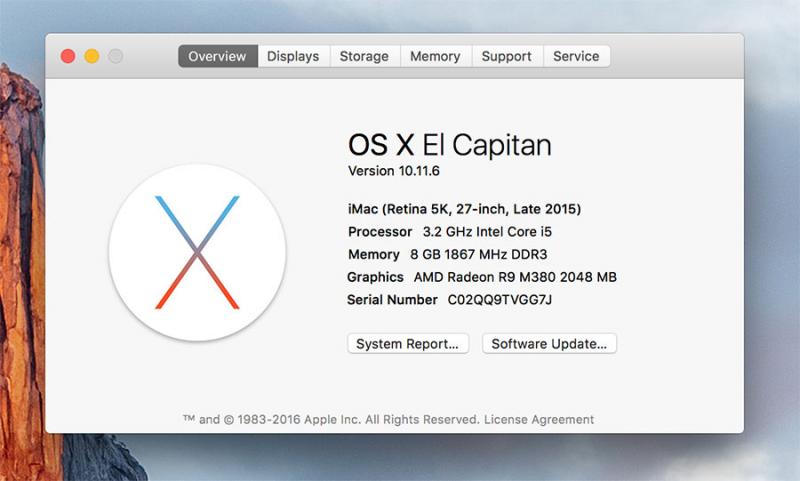
Task: Click the OS X El Capitan title
Action: (450, 145)
